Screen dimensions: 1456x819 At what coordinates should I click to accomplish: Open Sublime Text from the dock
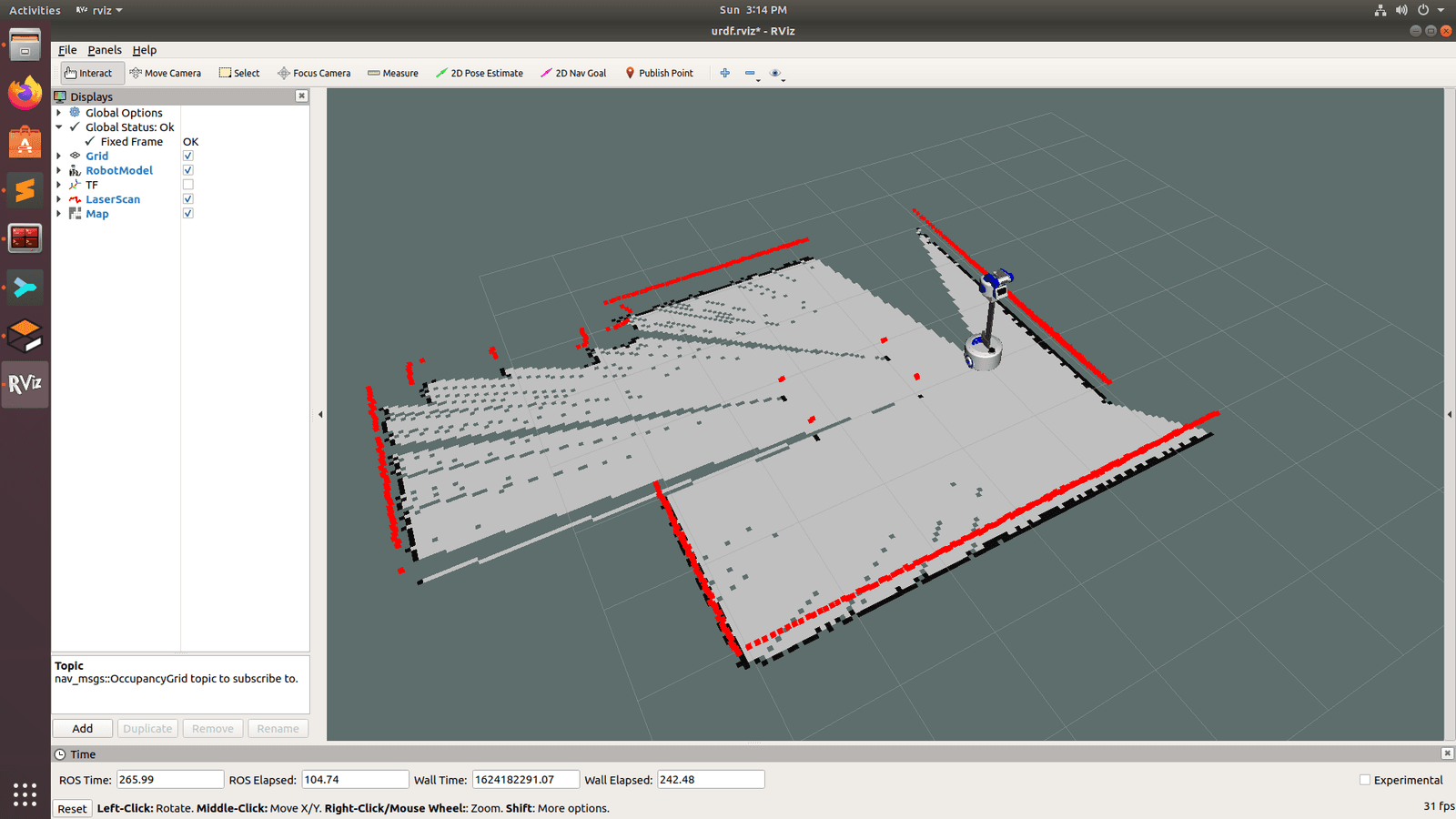[x=25, y=190]
